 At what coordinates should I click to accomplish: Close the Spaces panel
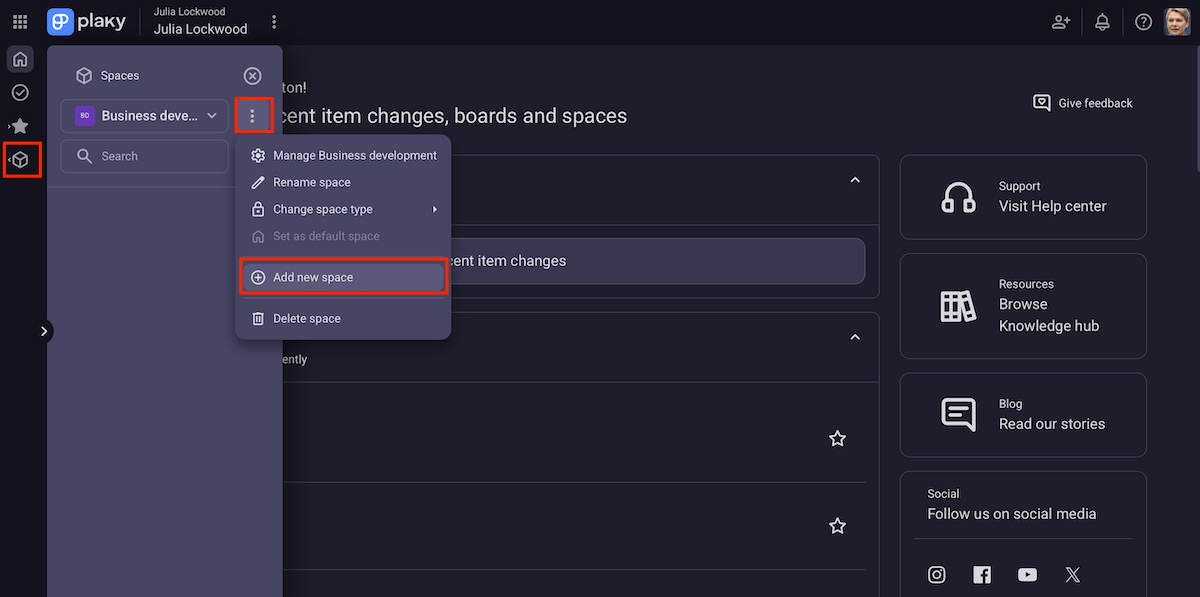coord(253,76)
